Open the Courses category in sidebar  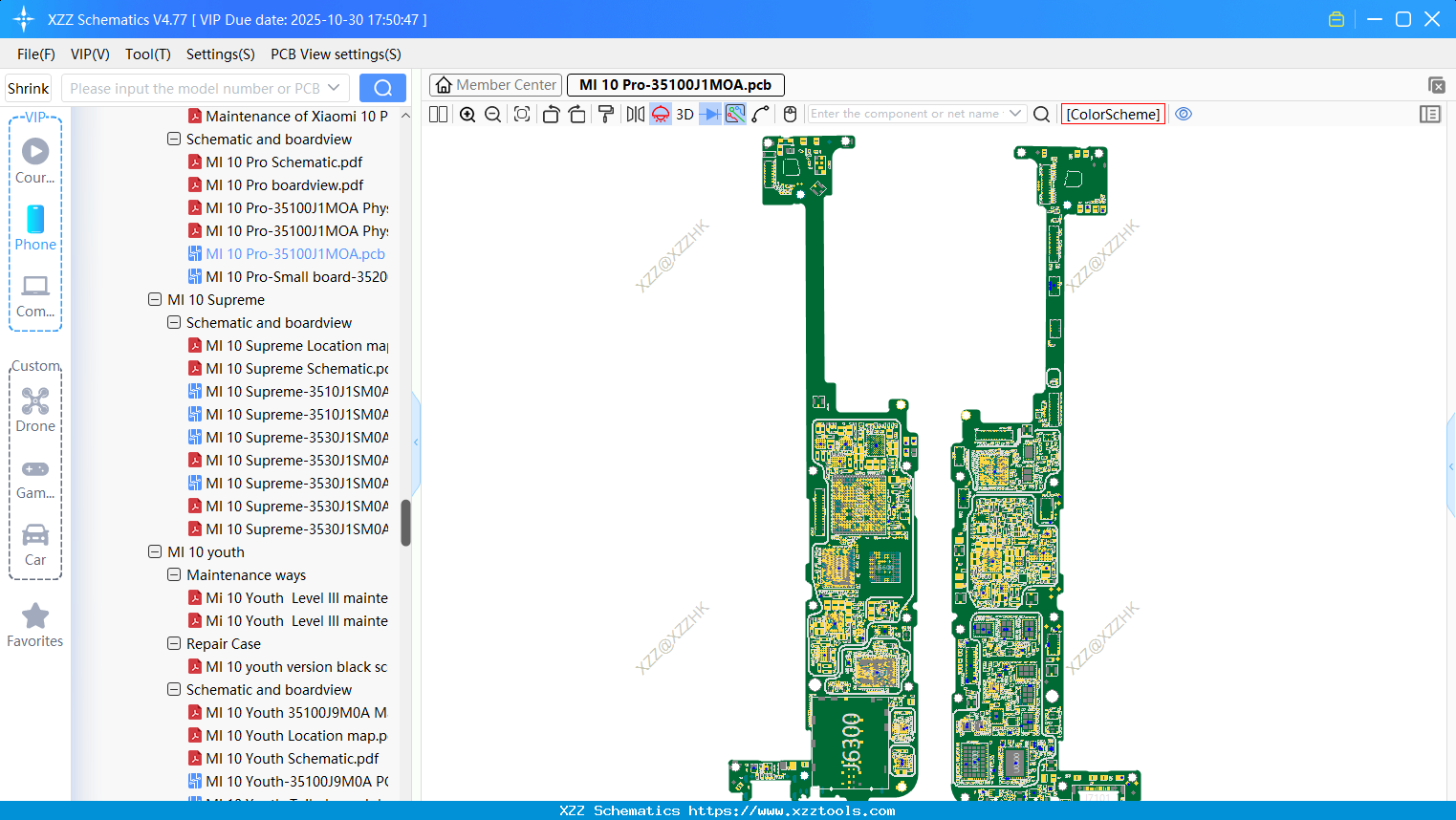click(x=35, y=162)
